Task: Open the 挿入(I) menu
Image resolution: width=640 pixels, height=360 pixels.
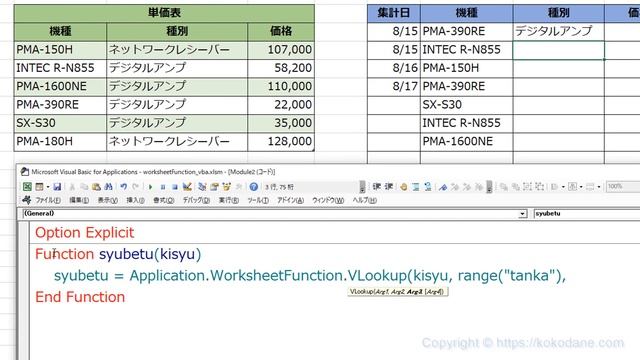Action: (x=135, y=200)
